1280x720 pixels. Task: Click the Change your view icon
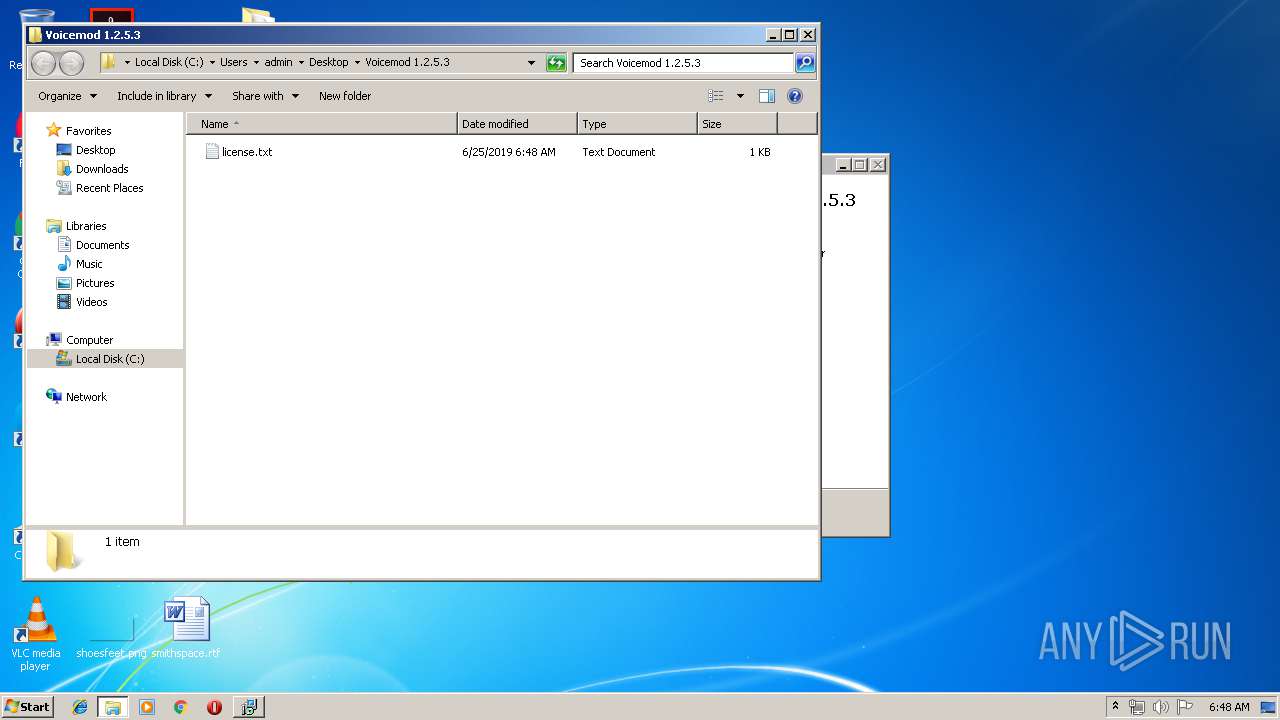pyautogui.click(x=716, y=96)
